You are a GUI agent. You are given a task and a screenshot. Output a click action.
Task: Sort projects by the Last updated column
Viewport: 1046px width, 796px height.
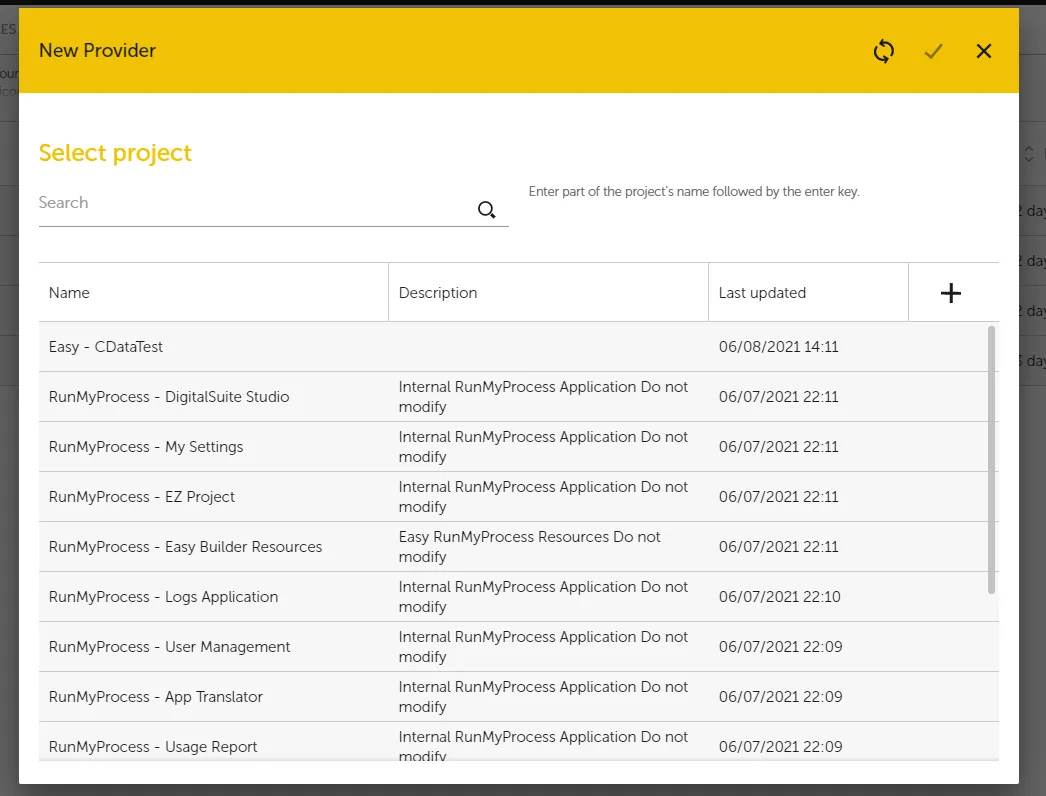coord(762,292)
